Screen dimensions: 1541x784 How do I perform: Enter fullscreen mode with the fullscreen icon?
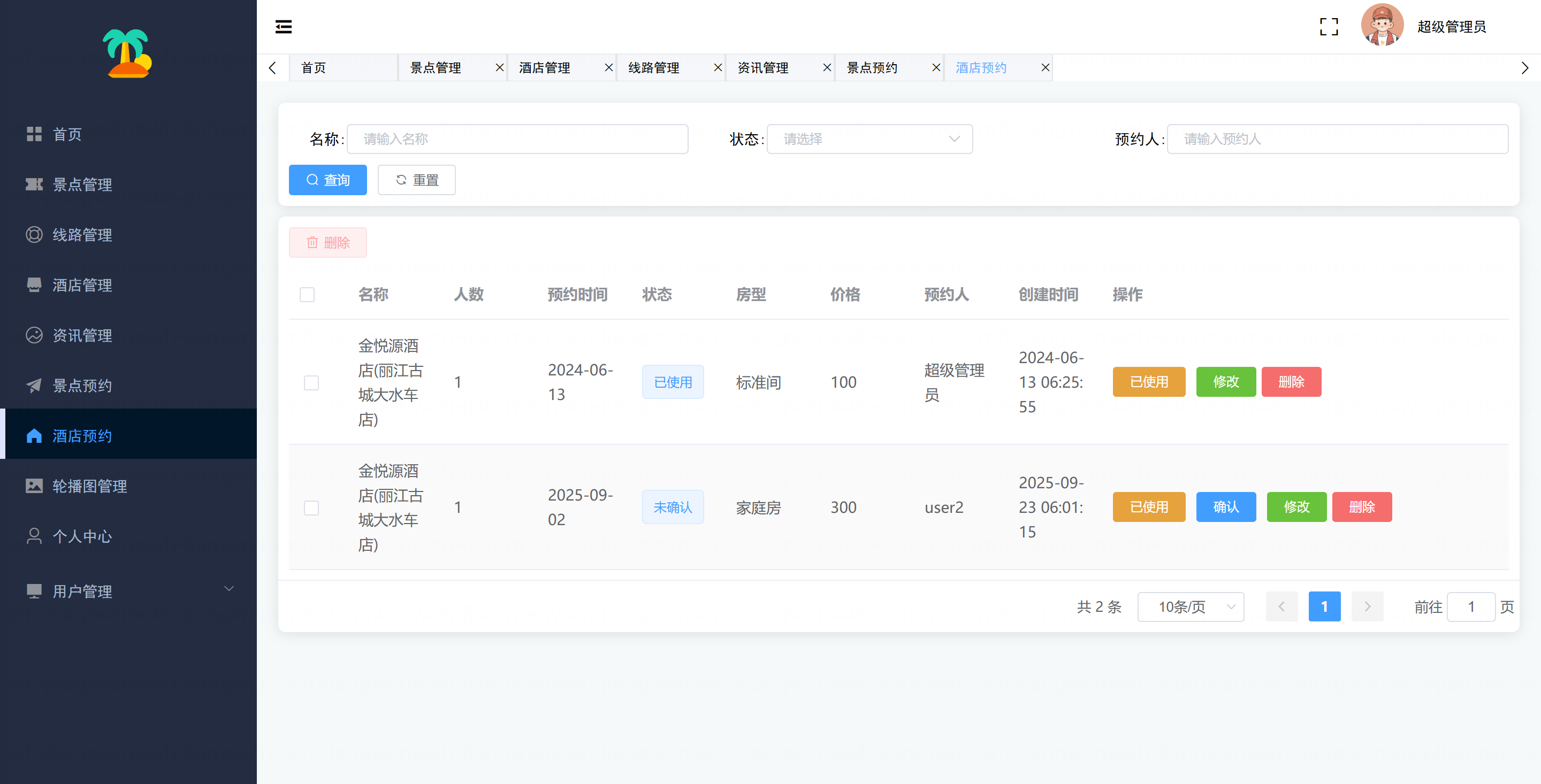1329,27
